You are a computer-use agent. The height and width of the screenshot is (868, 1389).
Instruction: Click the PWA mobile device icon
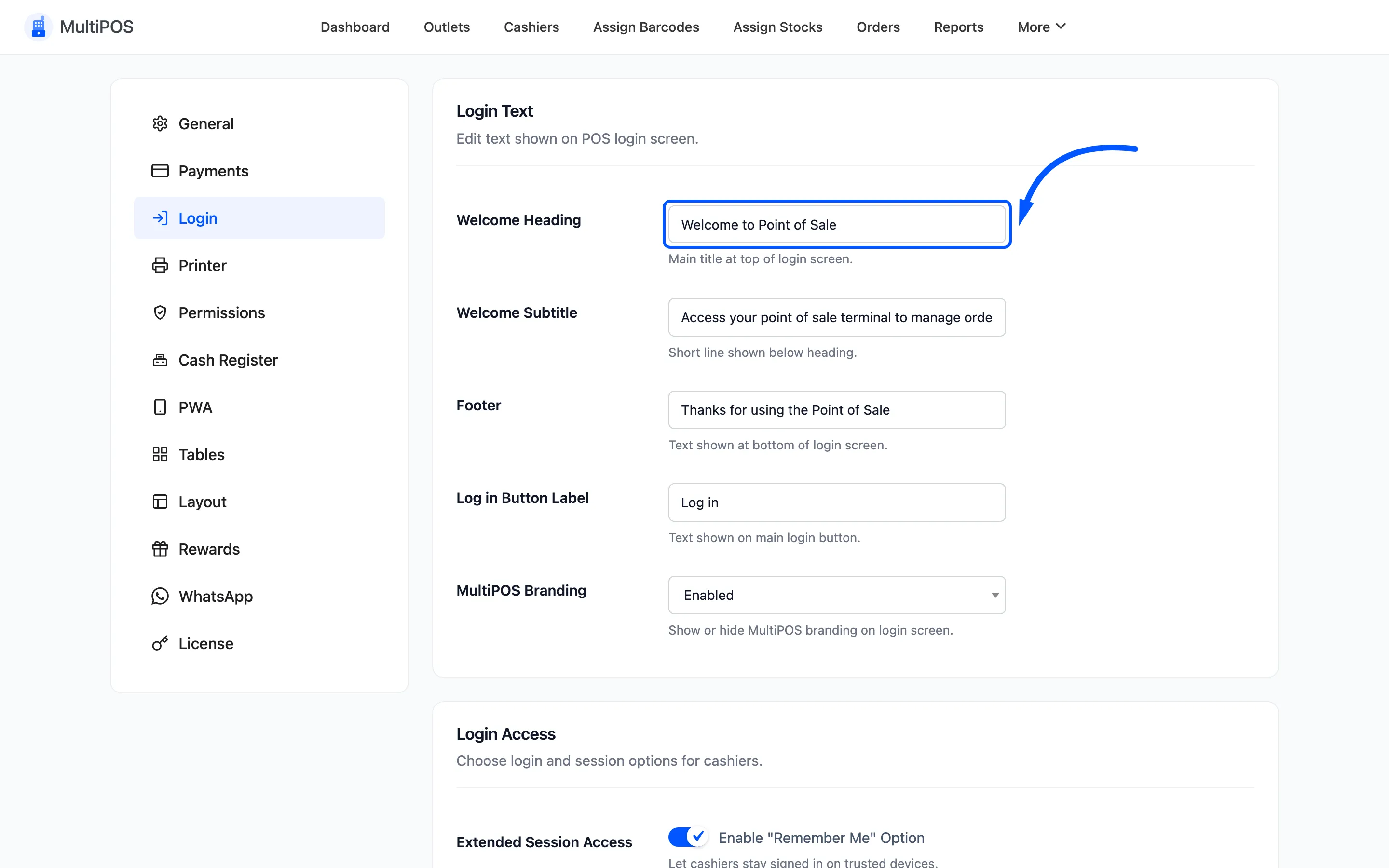click(x=160, y=407)
